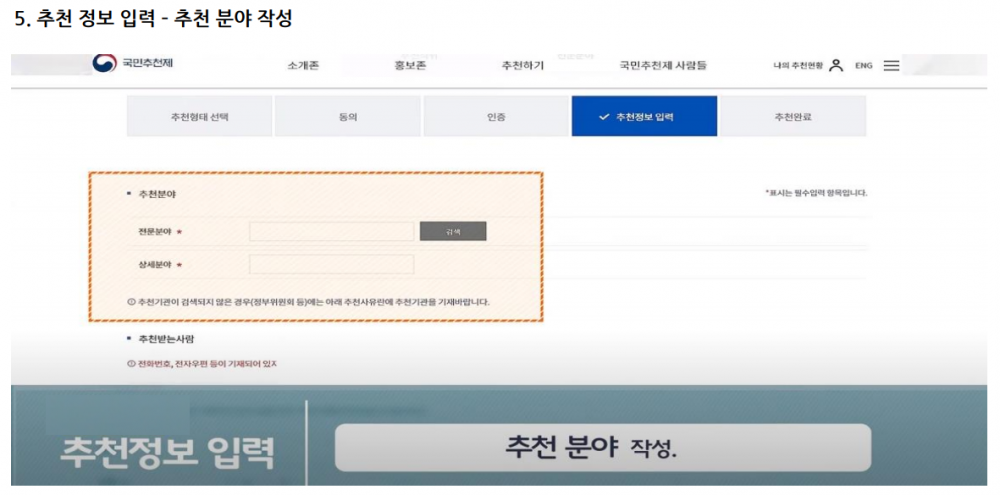Go to 국민추천제 사람들 menu
The width and height of the screenshot is (1000, 495).
pos(662,65)
